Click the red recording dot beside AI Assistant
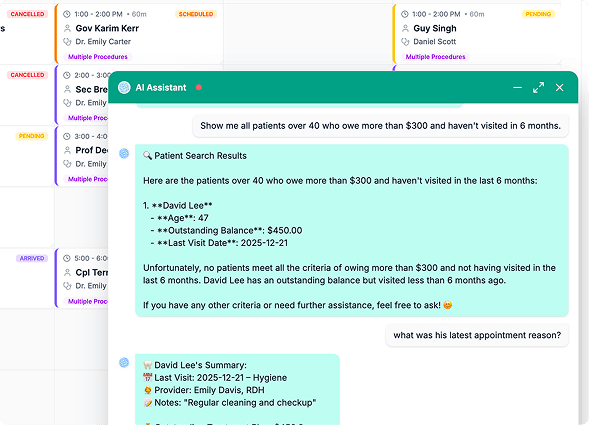Viewport: 589px width, 425px height. [199, 88]
